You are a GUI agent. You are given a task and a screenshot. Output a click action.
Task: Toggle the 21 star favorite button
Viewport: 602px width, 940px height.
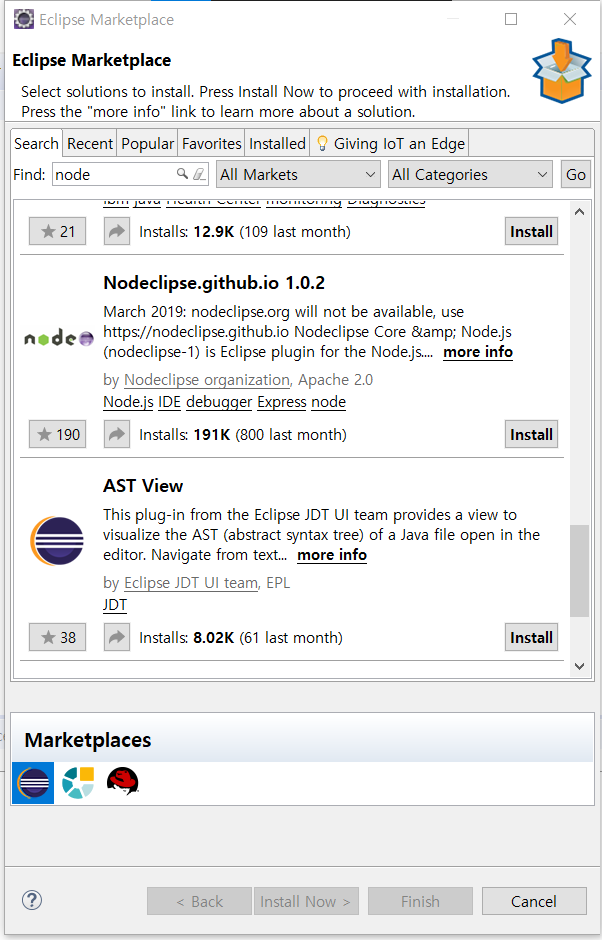(x=58, y=231)
